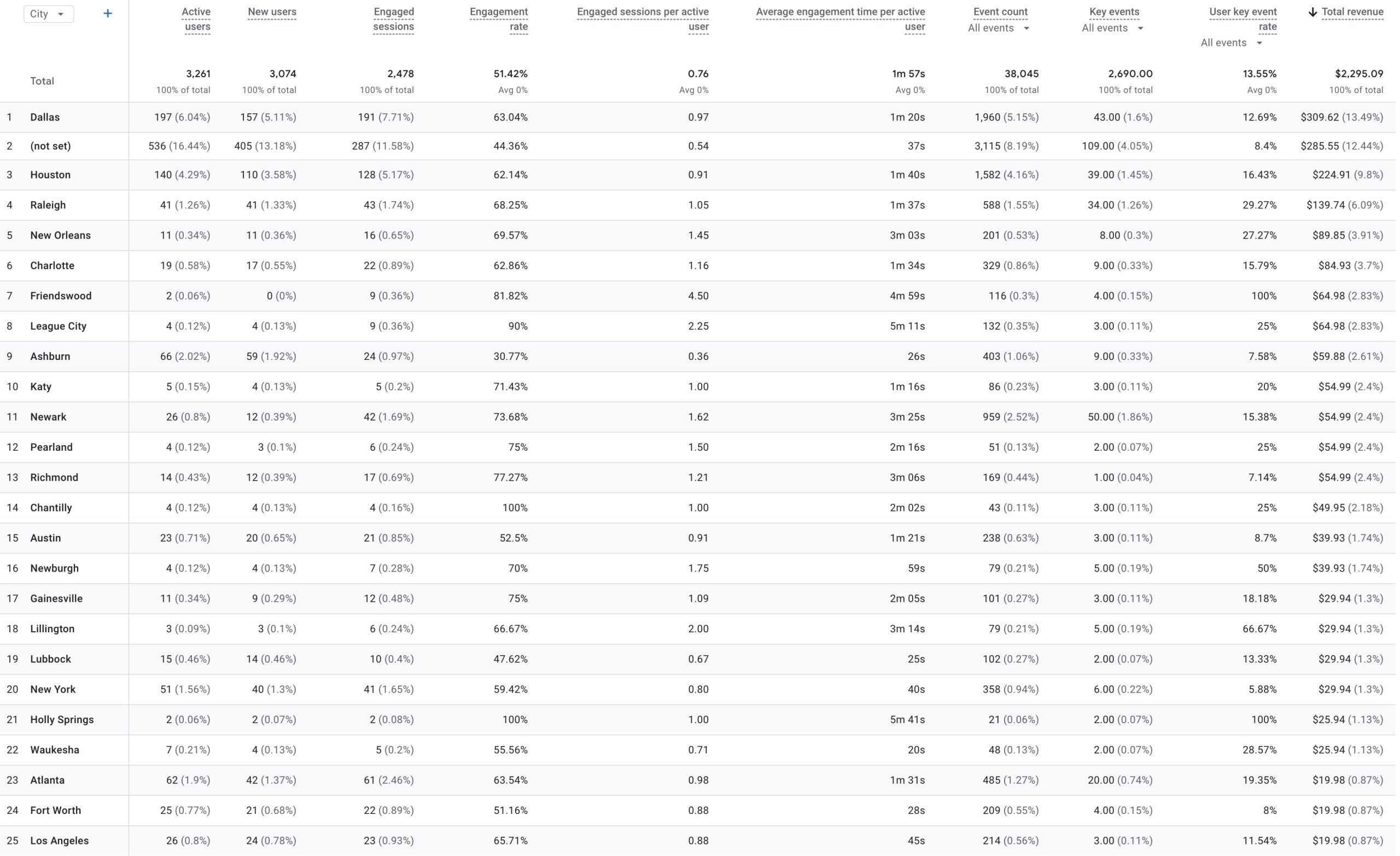Sort by the New users column header
The height and width of the screenshot is (856, 1400).
(x=272, y=12)
